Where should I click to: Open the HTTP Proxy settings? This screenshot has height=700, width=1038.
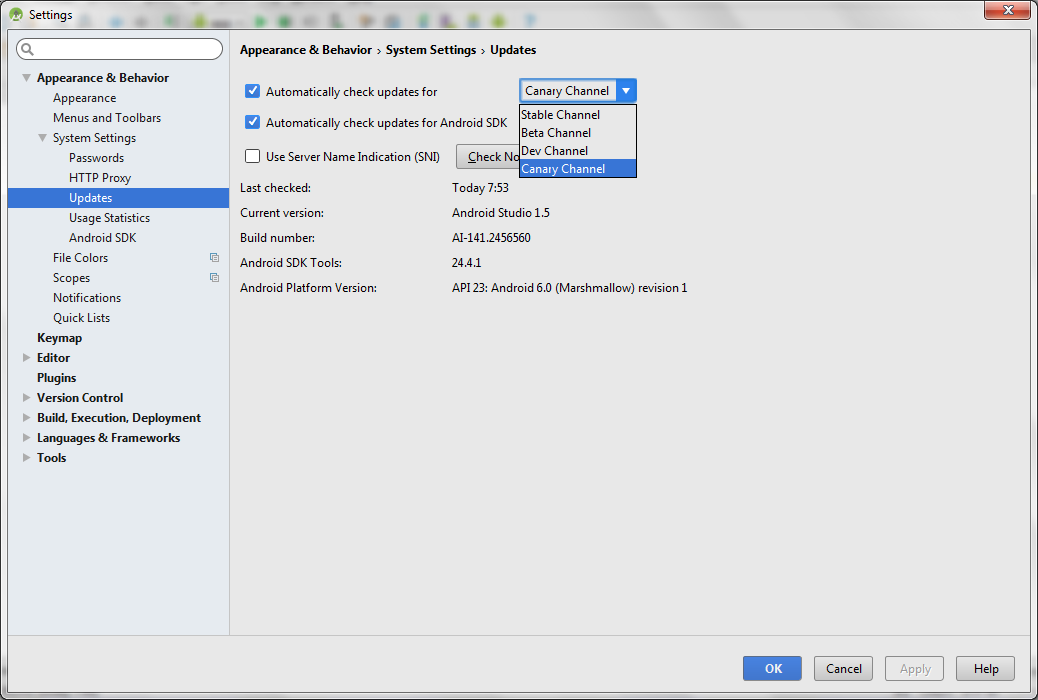tap(100, 177)
